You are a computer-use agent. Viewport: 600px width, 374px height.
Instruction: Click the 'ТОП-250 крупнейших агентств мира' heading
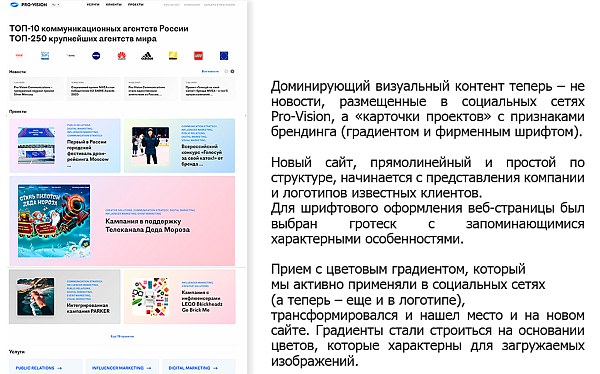point(83,39)
